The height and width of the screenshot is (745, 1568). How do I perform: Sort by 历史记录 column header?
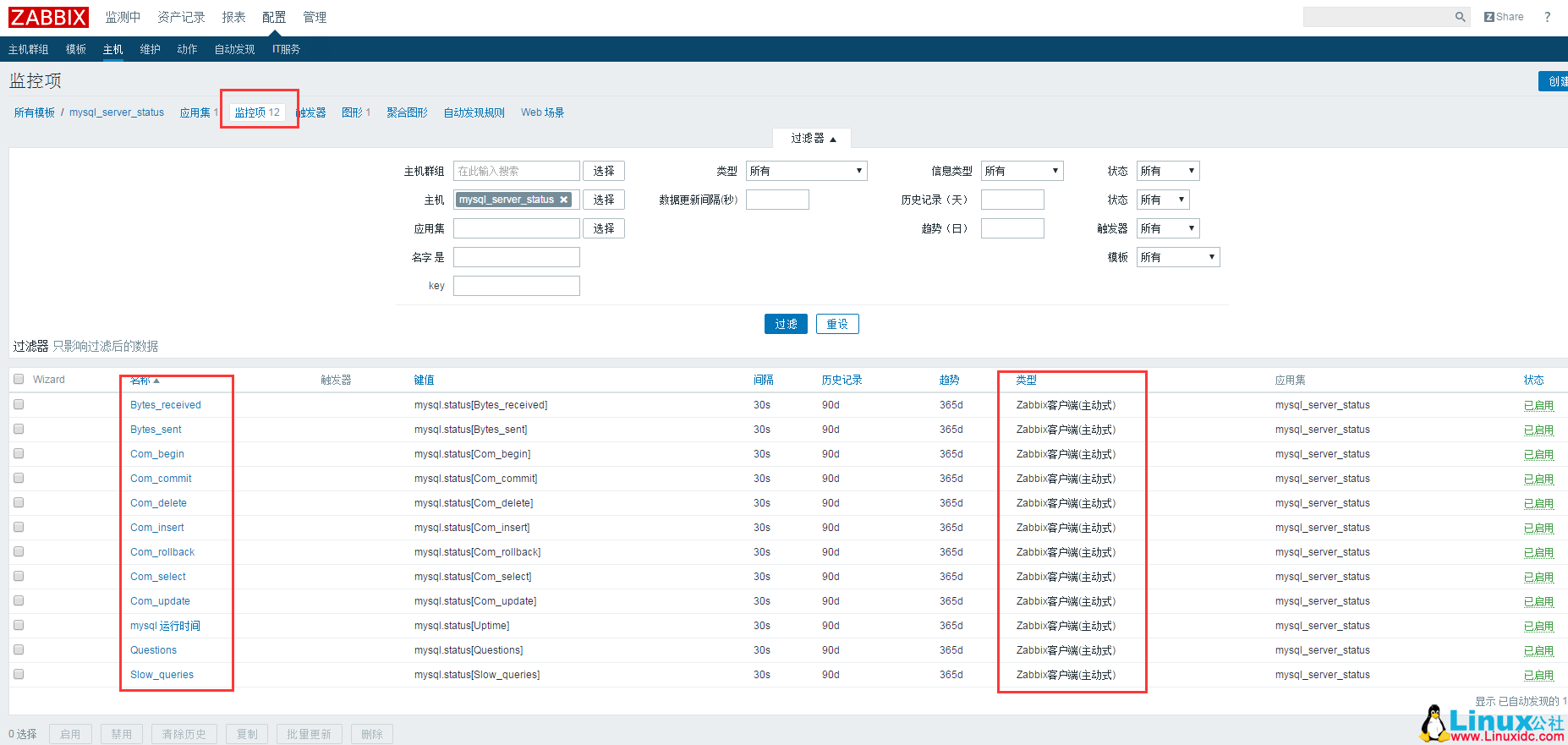[842, 380]
